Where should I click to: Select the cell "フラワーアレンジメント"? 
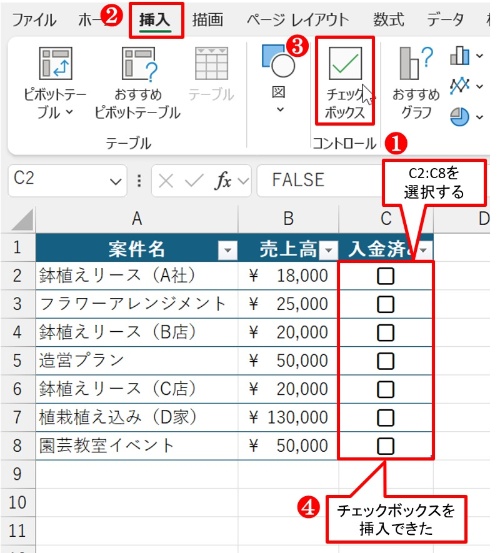tap(137, 304)
